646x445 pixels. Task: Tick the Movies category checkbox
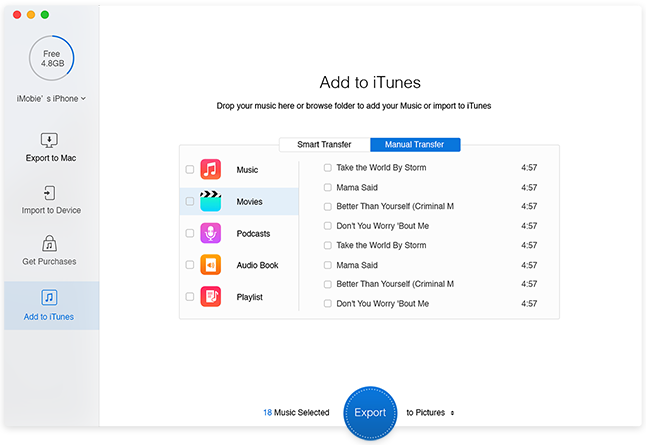coord(190,201)
